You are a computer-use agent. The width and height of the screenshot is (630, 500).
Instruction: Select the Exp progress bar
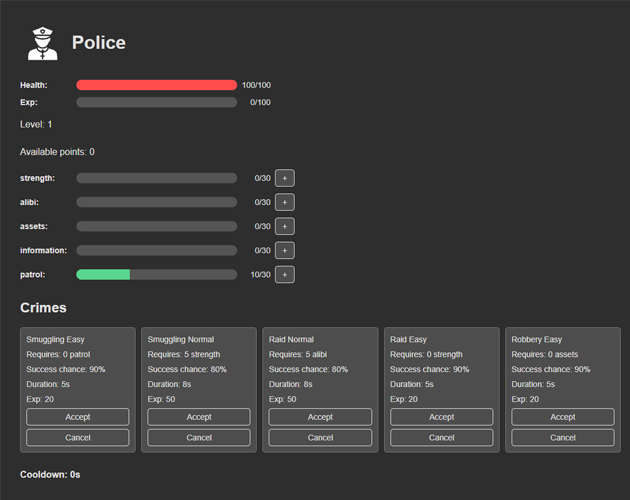[x=157, y=102]
